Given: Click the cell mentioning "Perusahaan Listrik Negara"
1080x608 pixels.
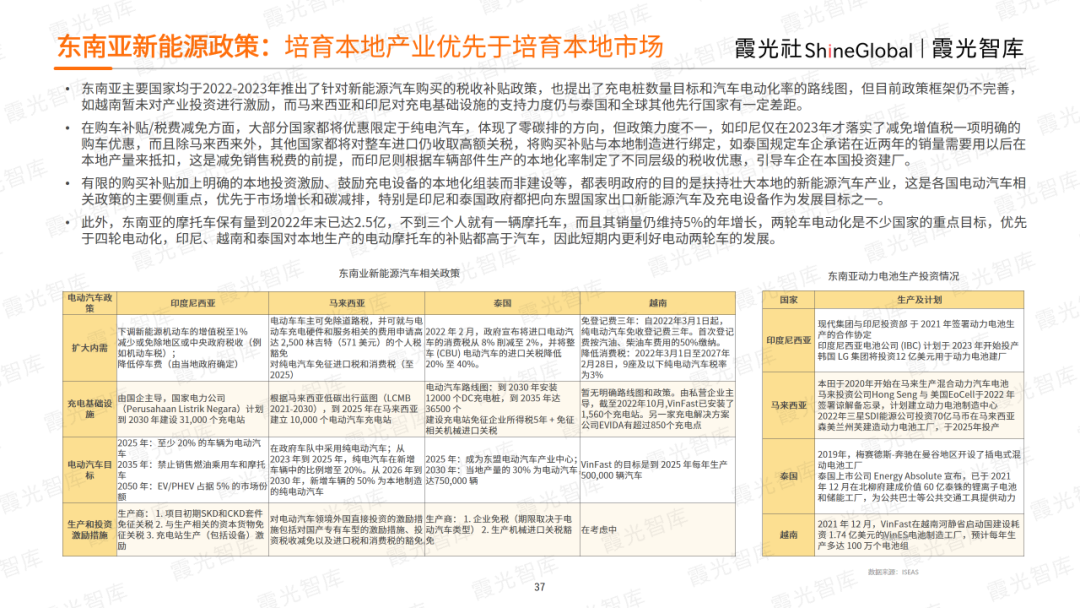Looking at the screenshot, I should click(x=192, y=409).
